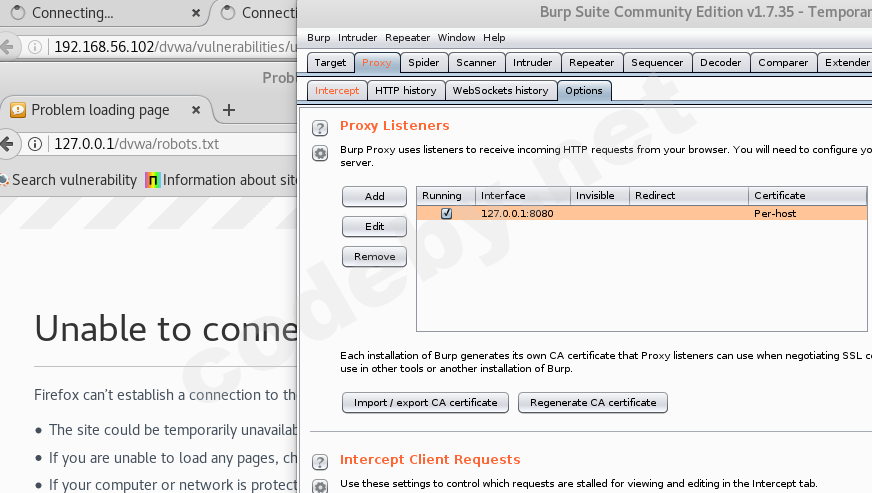Viewport: 872px width, 493px height.
Task: Click the Proxy Listeners gear options icon
Action: click(x=320, y=153)
